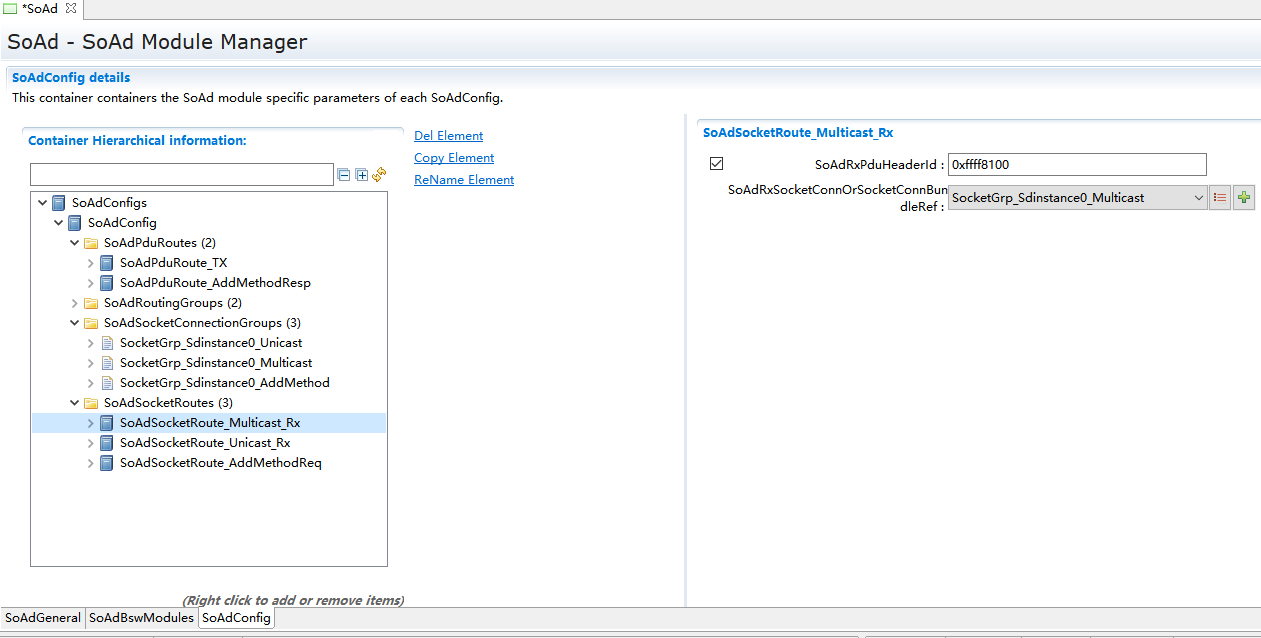Viewport: 1261px width, 638px height.
Task: Click the Del Element link
Action: pyautogui.click(x=448, y=136)
